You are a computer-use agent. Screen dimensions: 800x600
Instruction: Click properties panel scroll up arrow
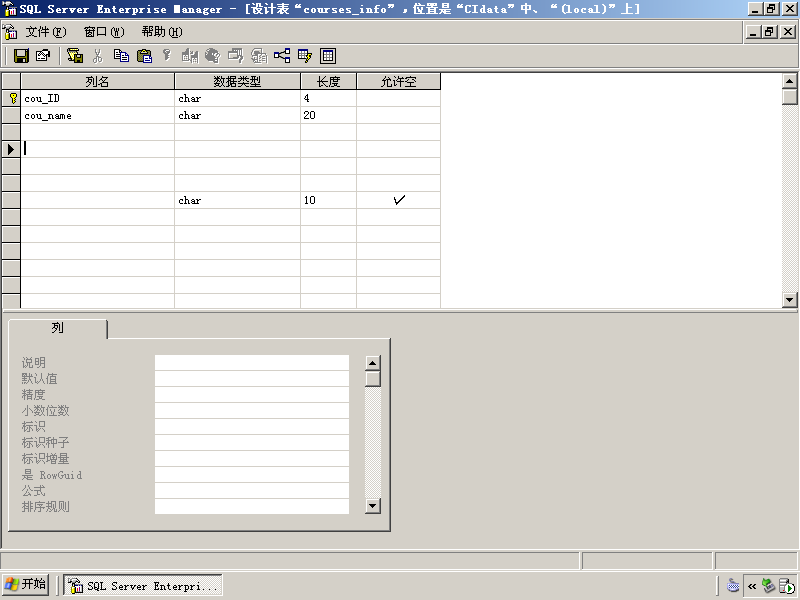[x=373, y=363]
